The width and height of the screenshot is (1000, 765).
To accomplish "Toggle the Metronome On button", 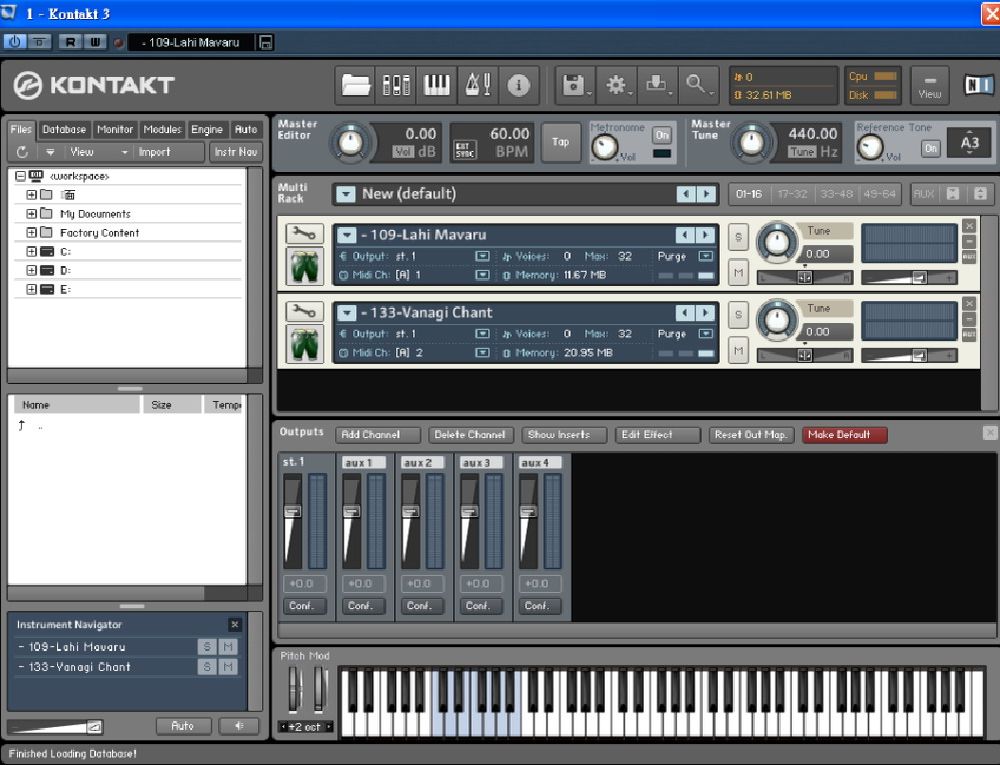I will (662, 135).
